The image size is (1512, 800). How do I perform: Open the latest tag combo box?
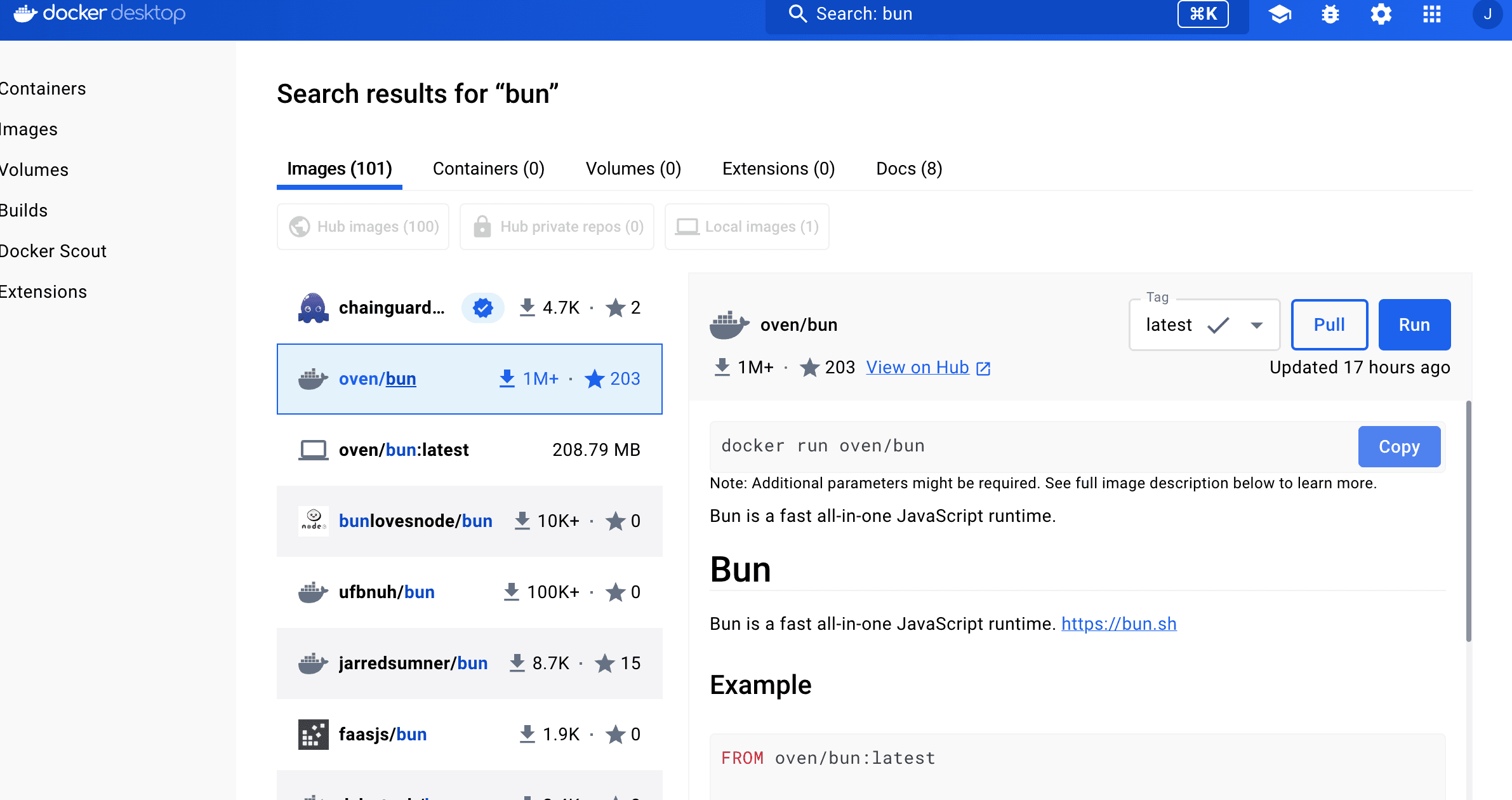[x=1186, y=325]
